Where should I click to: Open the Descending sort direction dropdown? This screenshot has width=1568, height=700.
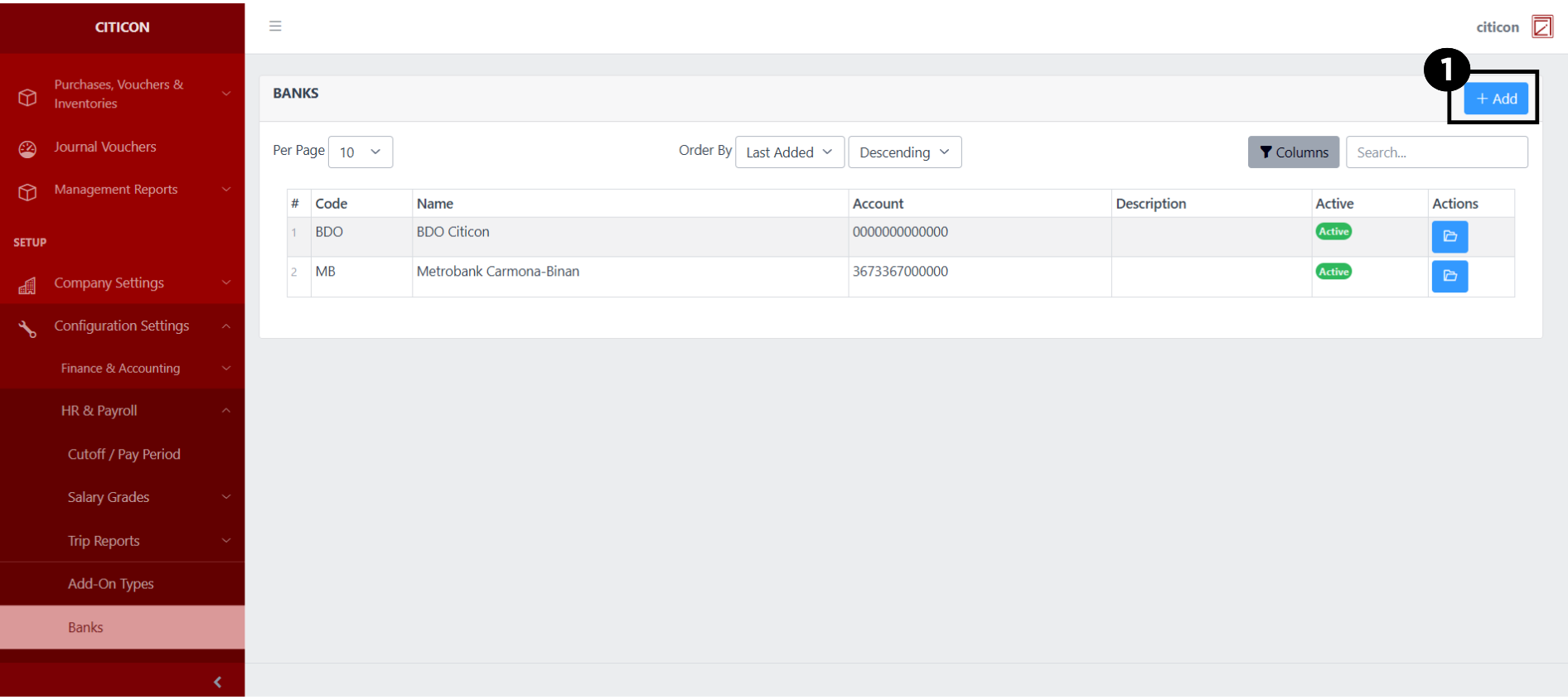904,152
